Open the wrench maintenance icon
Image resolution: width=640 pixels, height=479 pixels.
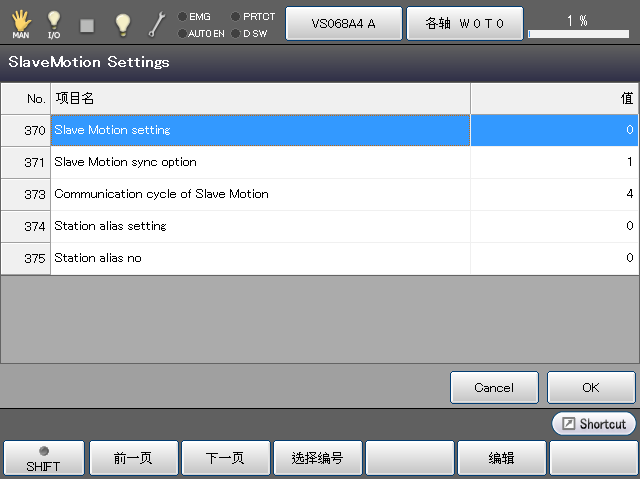coord(156,23)
